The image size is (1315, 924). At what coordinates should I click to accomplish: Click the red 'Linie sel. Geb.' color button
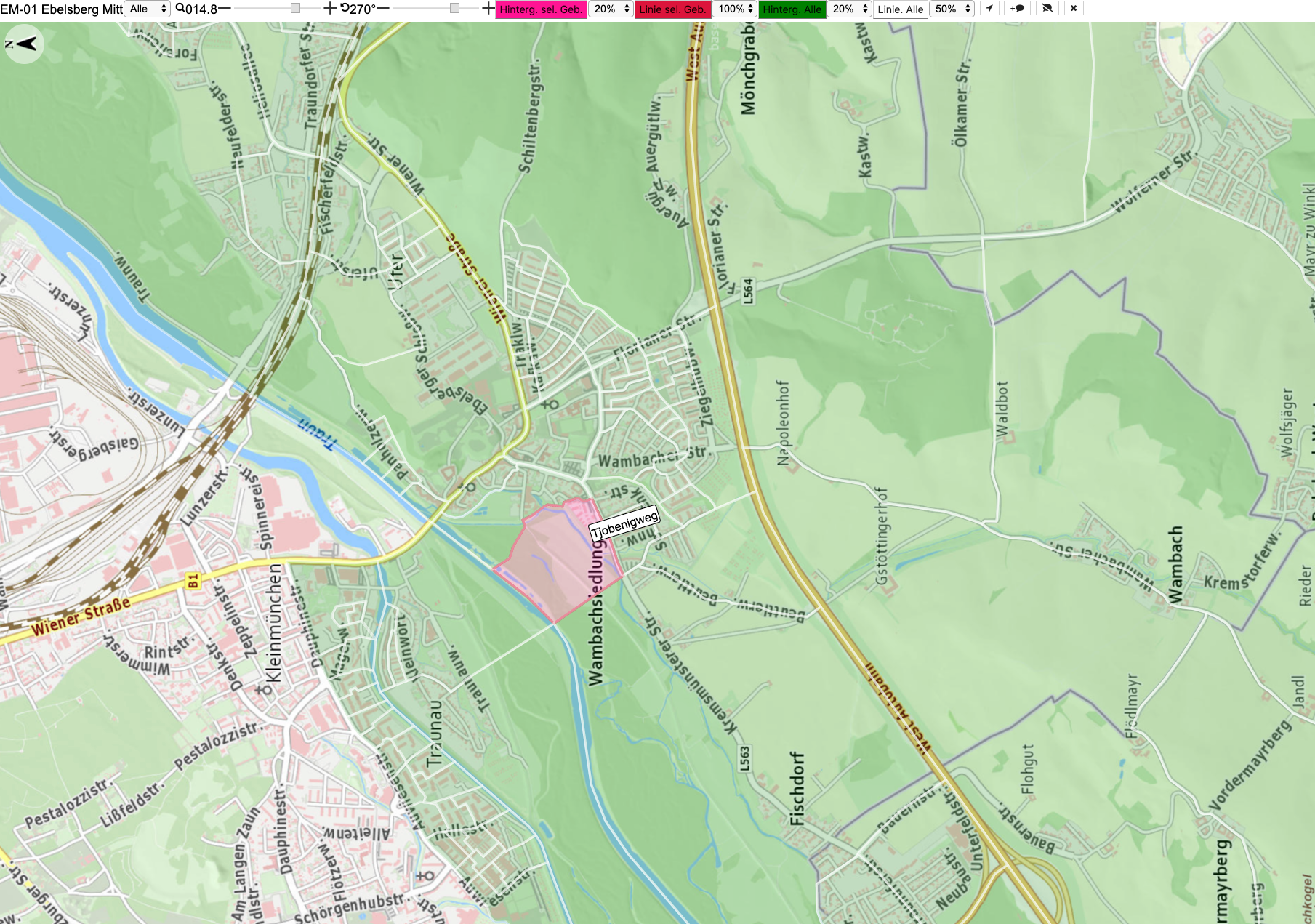coord(672,9)
